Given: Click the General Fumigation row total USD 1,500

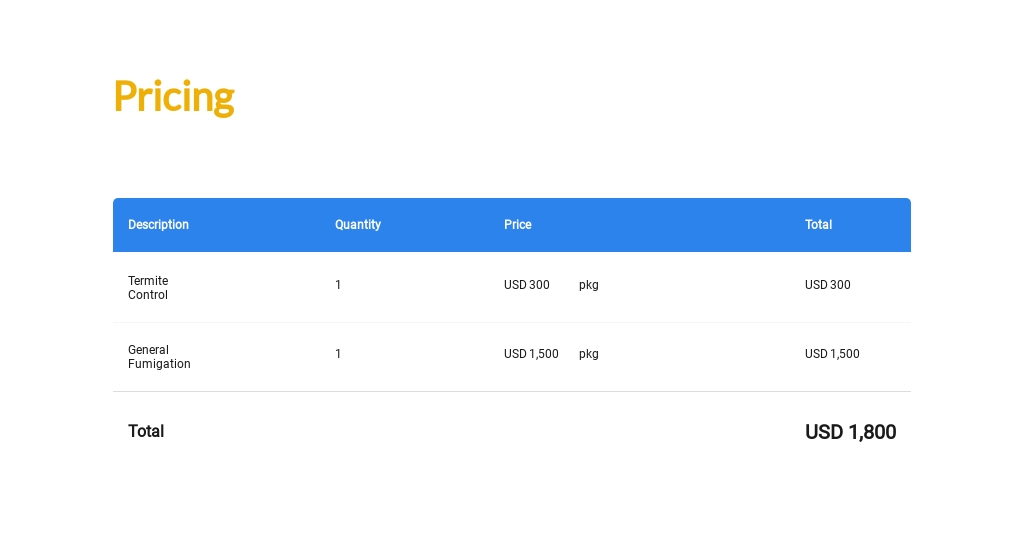Looking at the screenshot, I should 832,354.
